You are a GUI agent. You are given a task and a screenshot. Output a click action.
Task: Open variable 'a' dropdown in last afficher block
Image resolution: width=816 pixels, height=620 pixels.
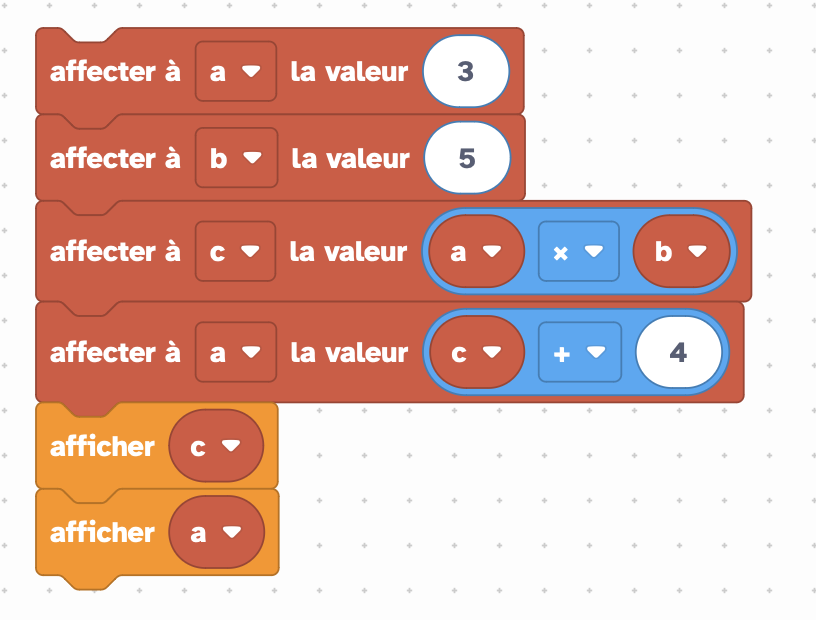point(216,532)
